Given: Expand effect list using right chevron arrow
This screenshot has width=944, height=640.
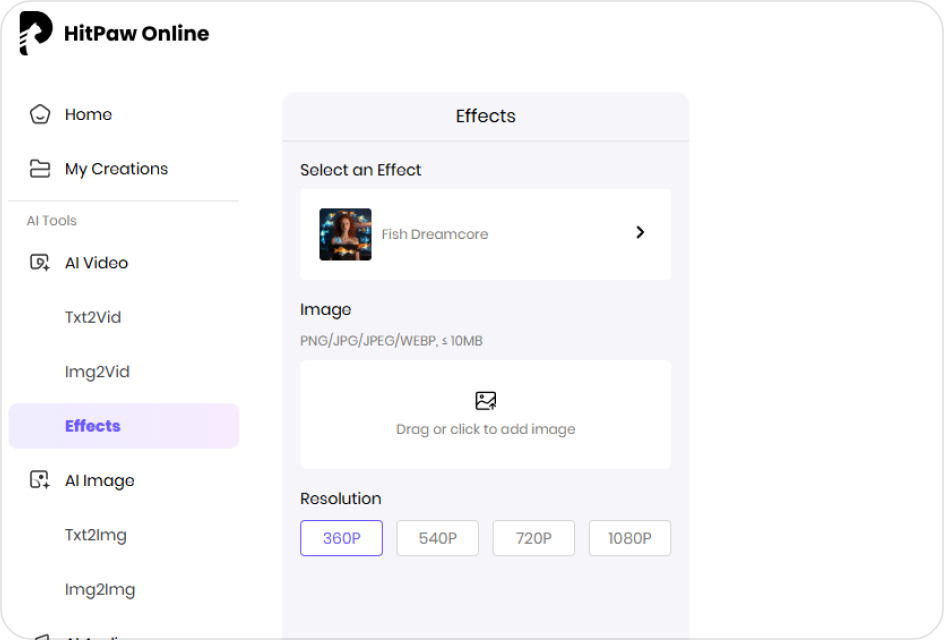Looking at the screenshot, I should point(640,233).
